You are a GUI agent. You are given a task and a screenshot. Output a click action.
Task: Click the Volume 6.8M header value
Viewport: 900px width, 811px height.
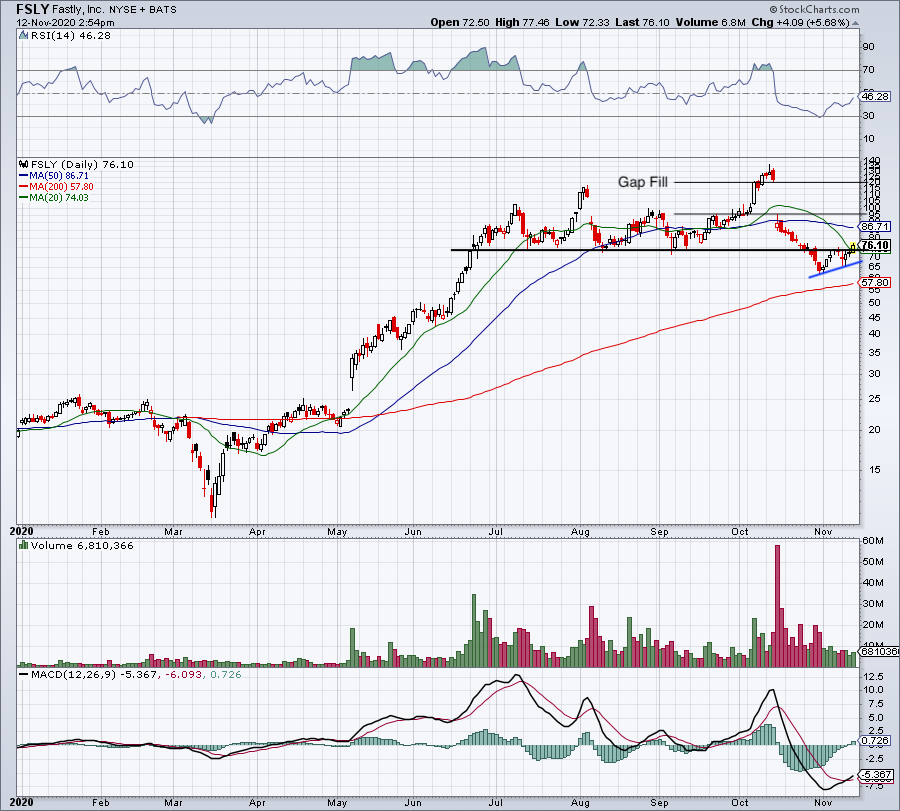pos(711,22)
